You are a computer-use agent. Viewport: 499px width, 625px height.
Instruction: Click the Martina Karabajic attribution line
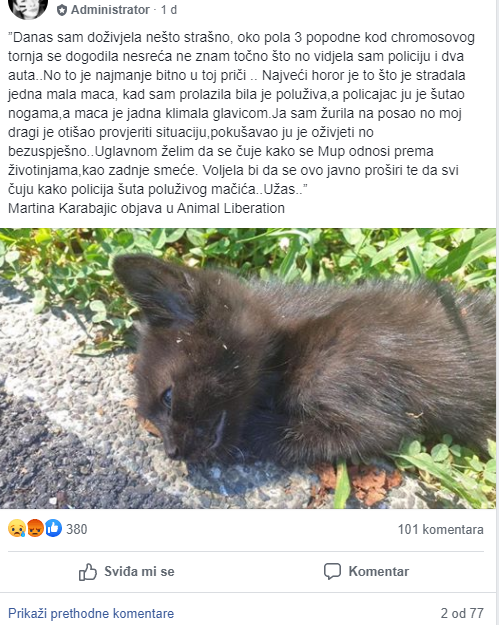[146, 208]
